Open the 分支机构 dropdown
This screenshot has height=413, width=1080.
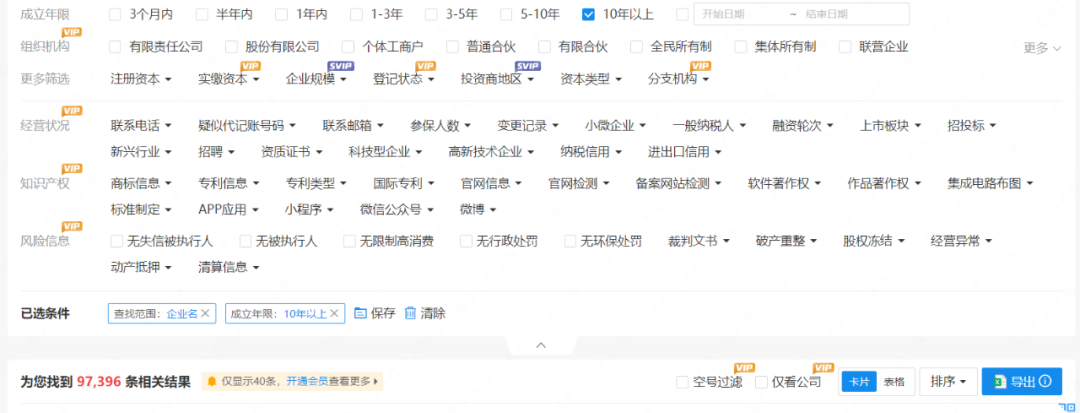(x=678, y=79)
